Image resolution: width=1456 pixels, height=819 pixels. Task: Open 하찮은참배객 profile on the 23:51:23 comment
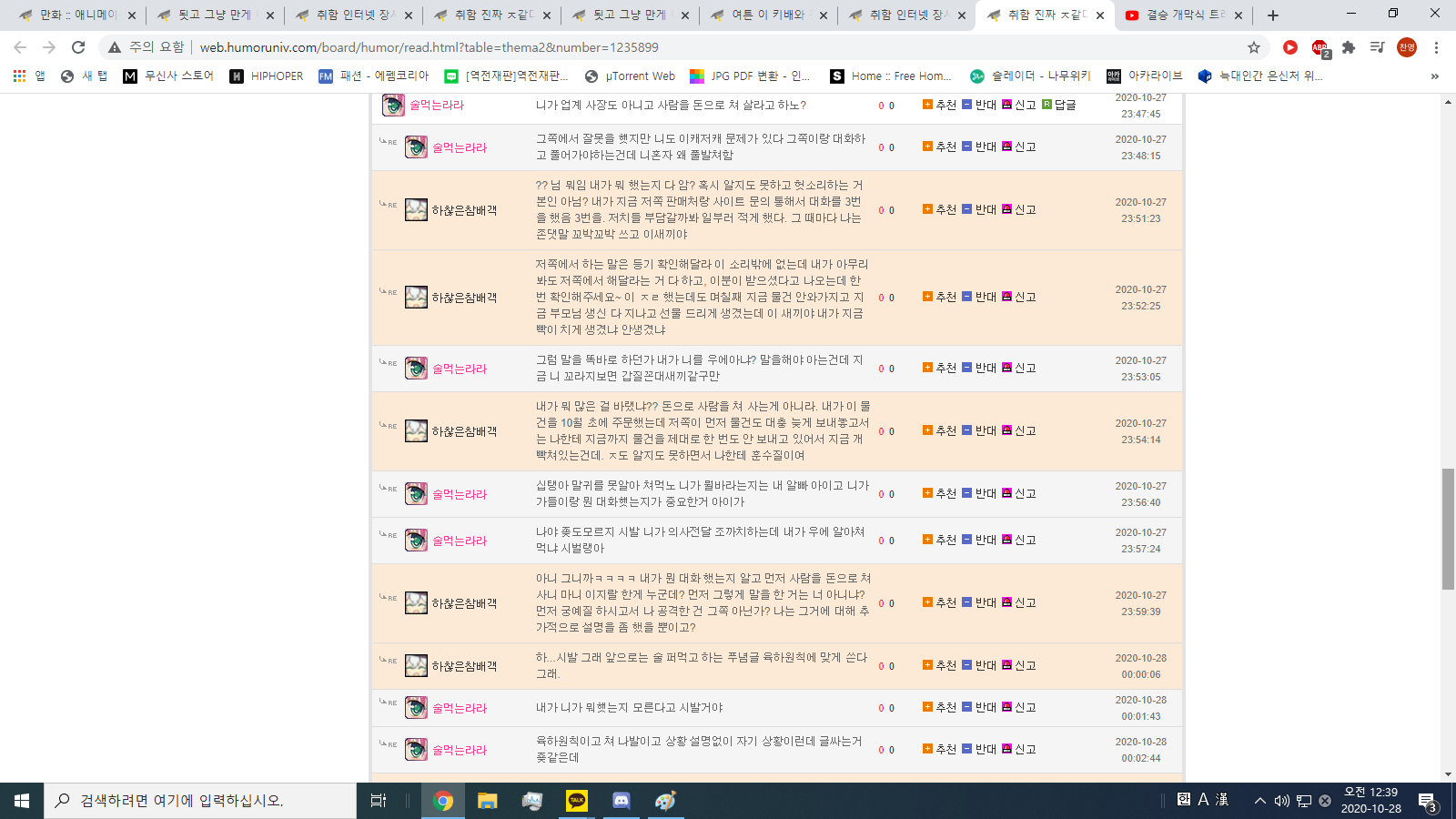pyautogui.click(x=464, y=210)
